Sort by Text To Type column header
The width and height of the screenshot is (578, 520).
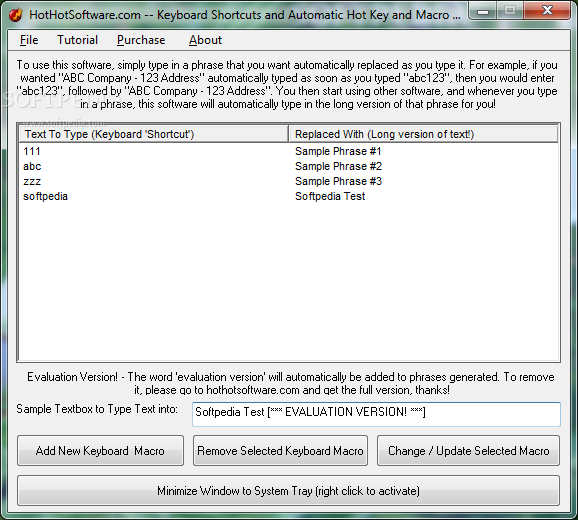click(153, 134)
